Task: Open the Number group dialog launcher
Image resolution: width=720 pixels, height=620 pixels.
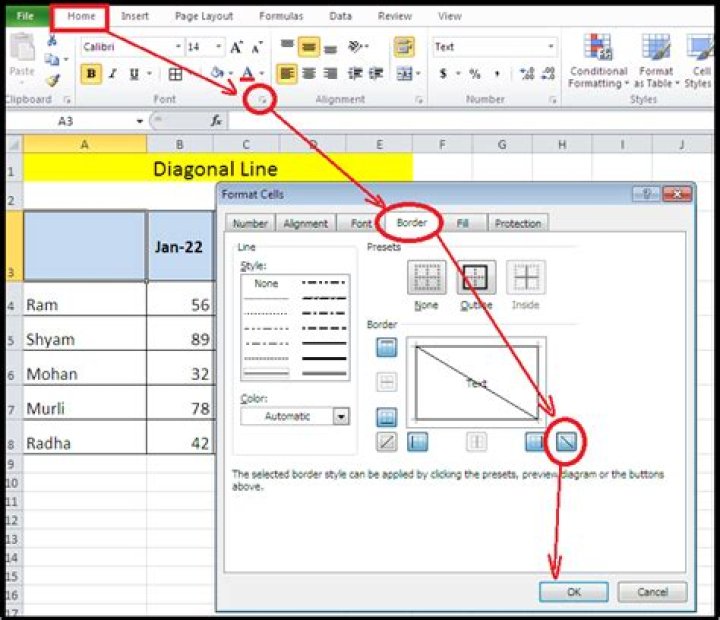Action: 553,99
